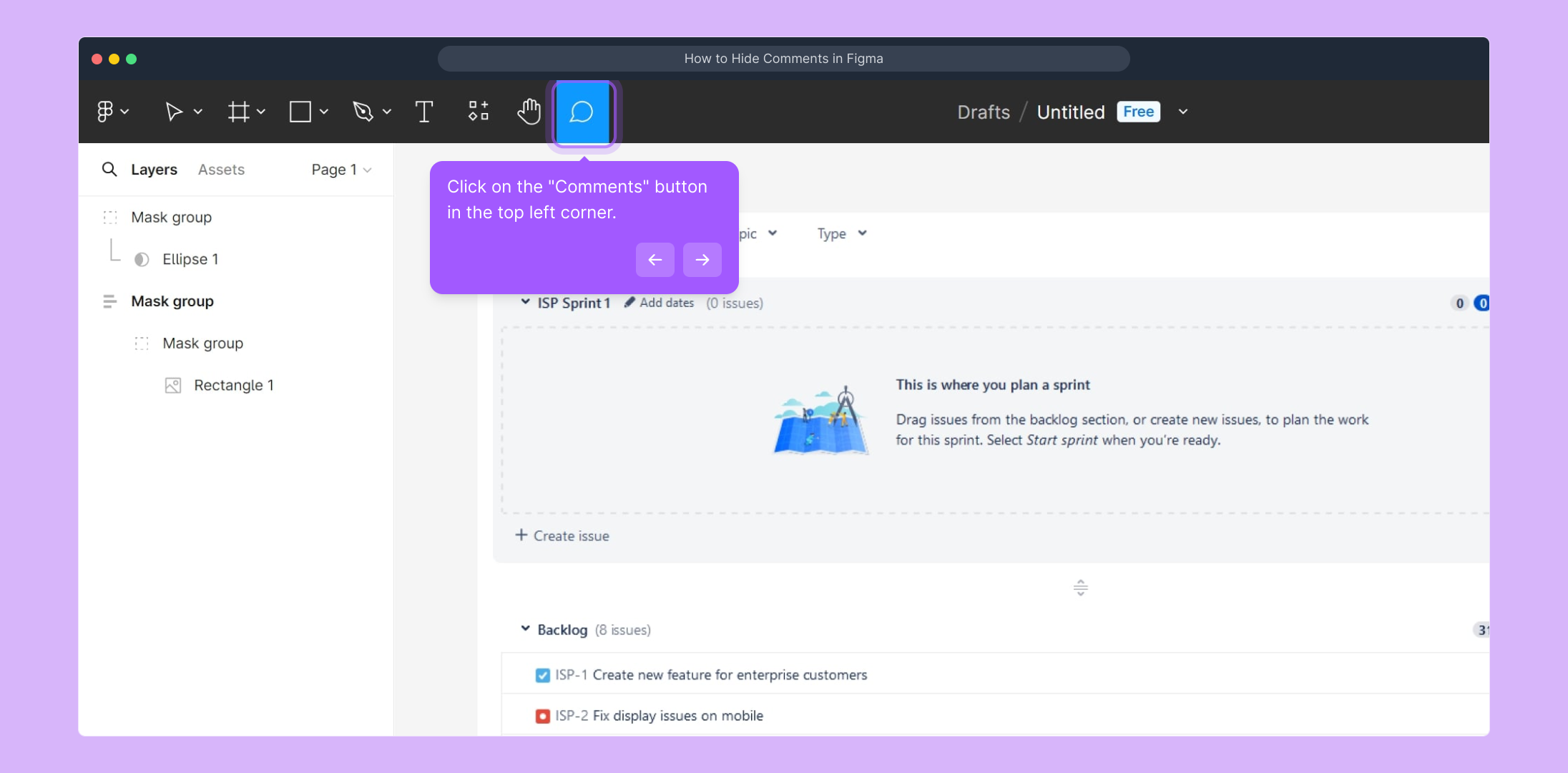The image size is (1568, 773).
Task: Go to next tutorial step arrow
Action: [702, 260]
